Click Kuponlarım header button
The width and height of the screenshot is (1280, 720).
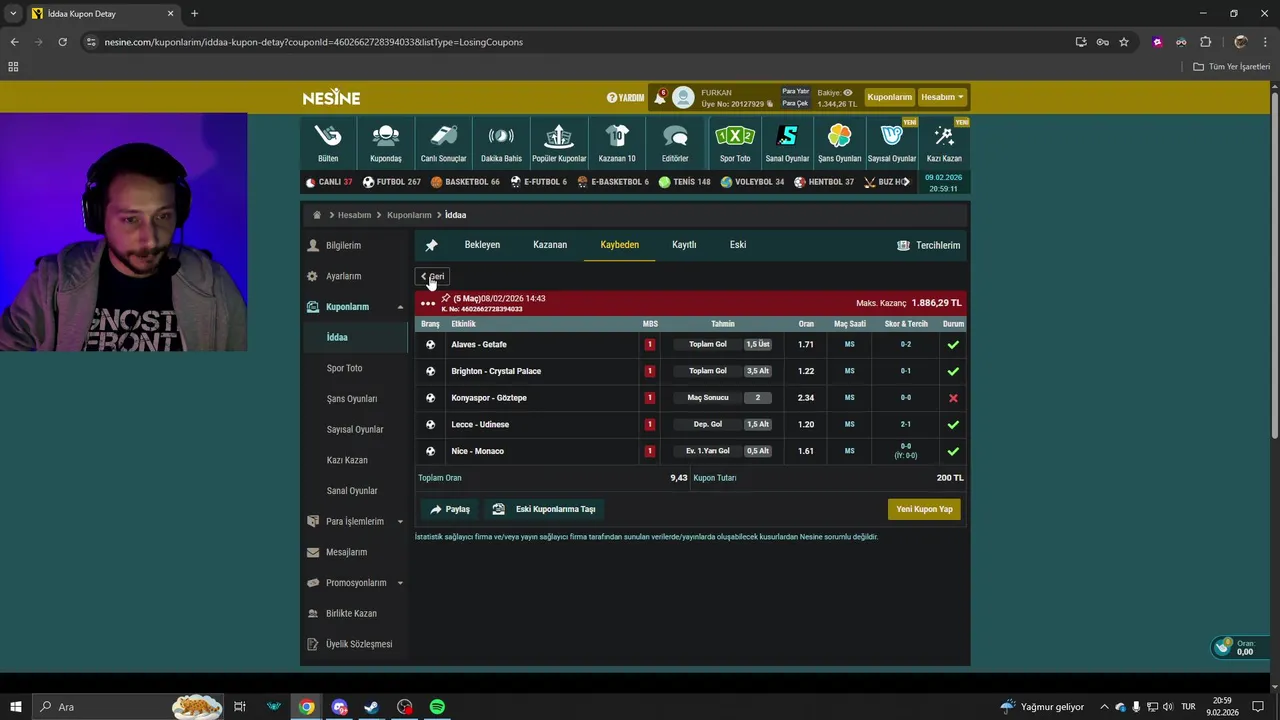[889, 97]
